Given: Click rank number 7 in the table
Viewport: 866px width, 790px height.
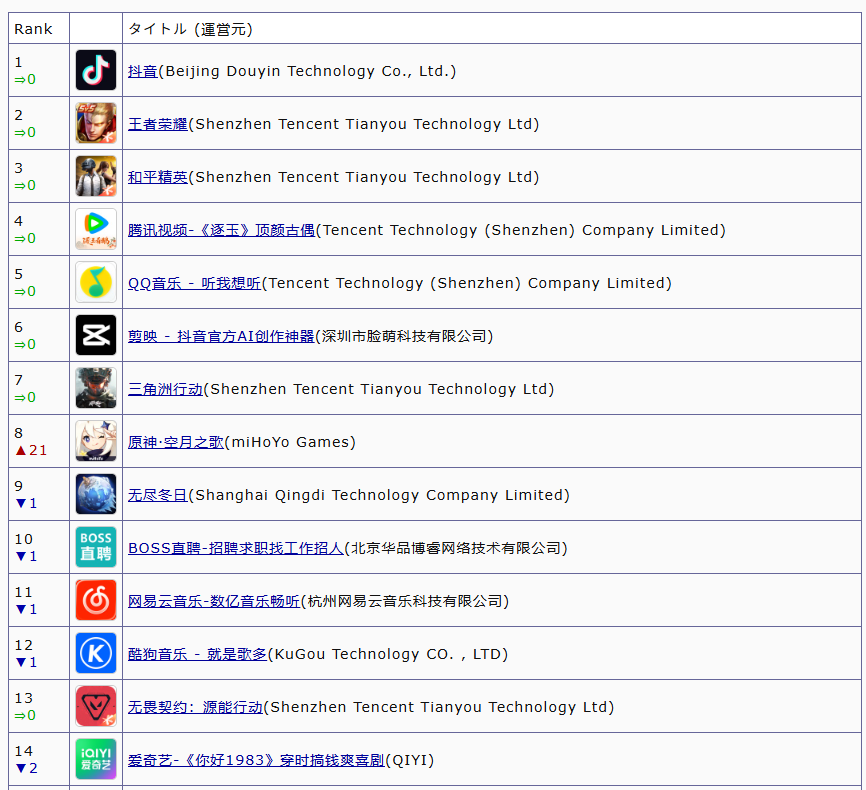Looking at the screenshot, I should [19, 380].
